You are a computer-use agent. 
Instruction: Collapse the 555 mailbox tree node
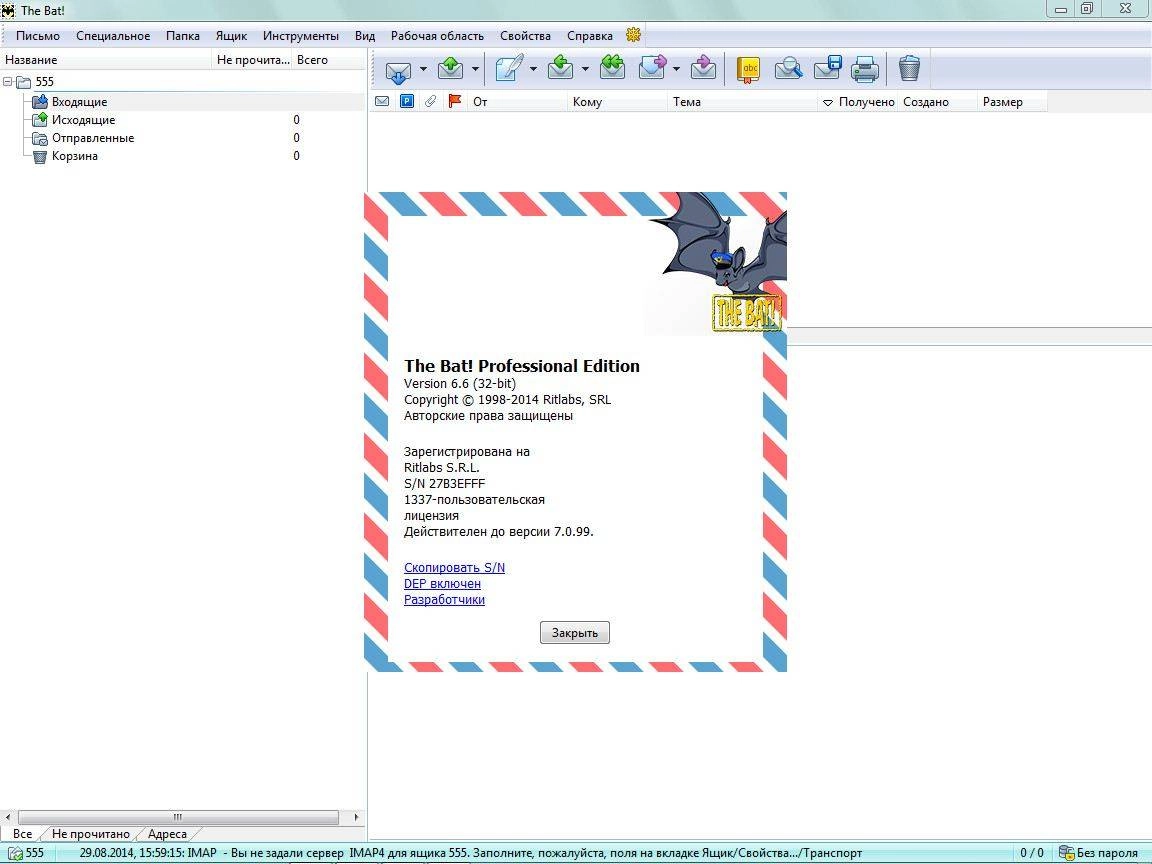(8, 82)
